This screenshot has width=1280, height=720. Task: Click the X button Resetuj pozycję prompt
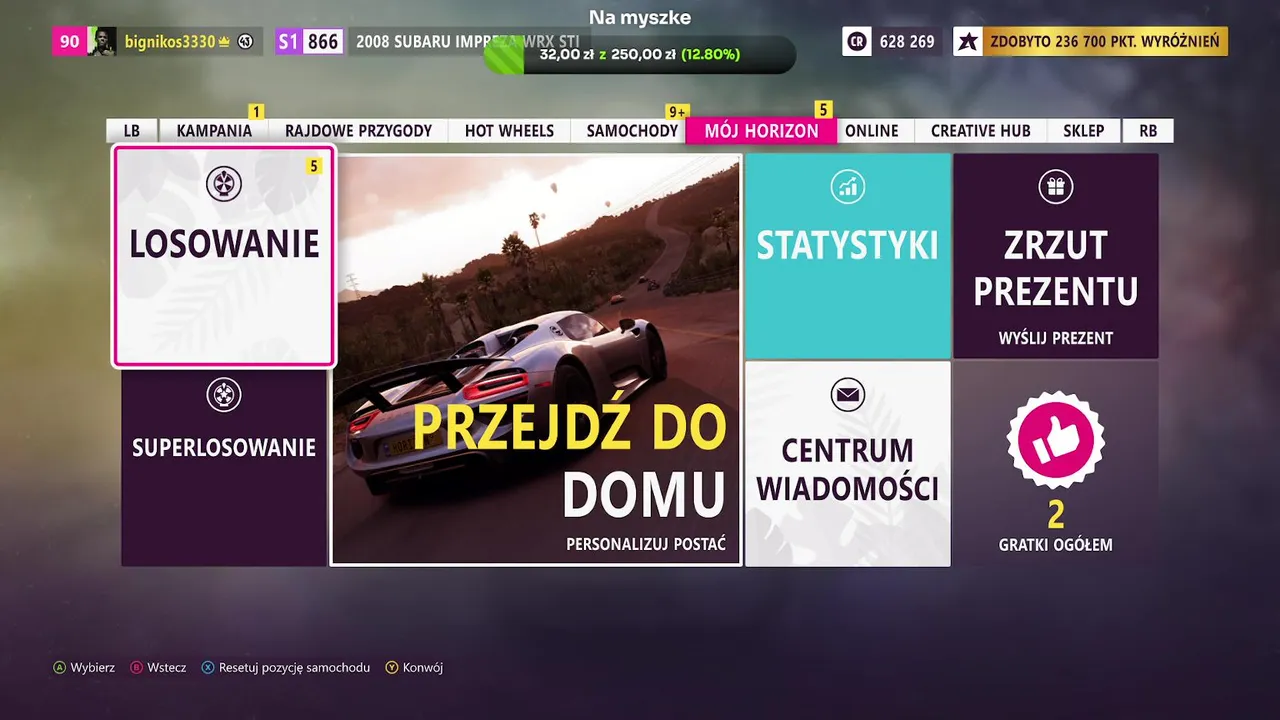click(x=286, y=668)
